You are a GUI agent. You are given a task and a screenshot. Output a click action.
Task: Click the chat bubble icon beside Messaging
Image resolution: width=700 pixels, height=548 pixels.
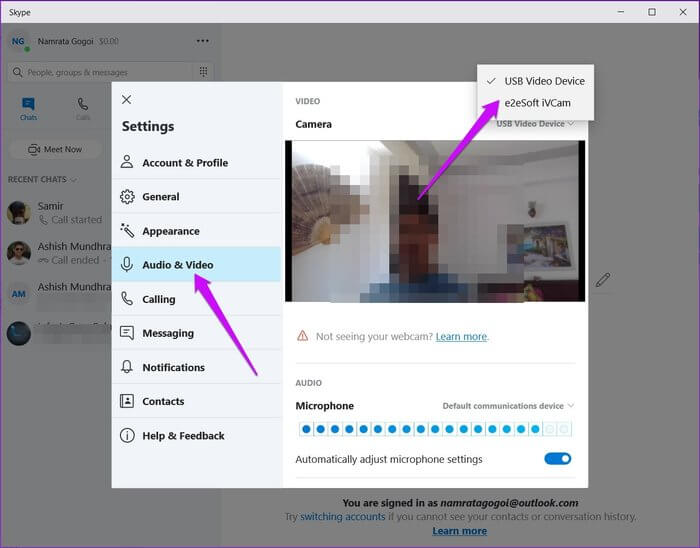click(127, 333)
